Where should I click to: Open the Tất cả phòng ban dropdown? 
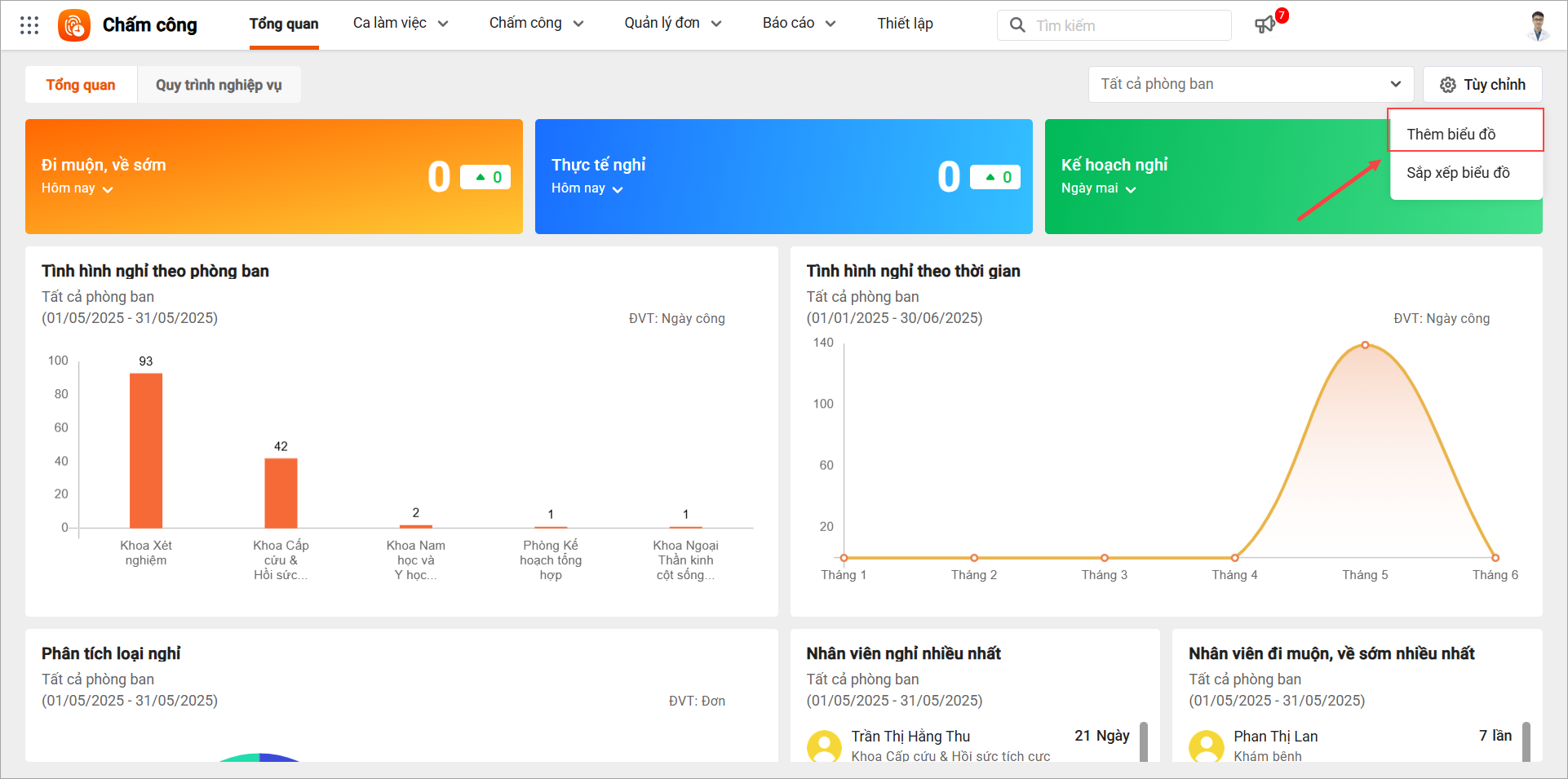pyautogui.click(x=1251, y=84)
